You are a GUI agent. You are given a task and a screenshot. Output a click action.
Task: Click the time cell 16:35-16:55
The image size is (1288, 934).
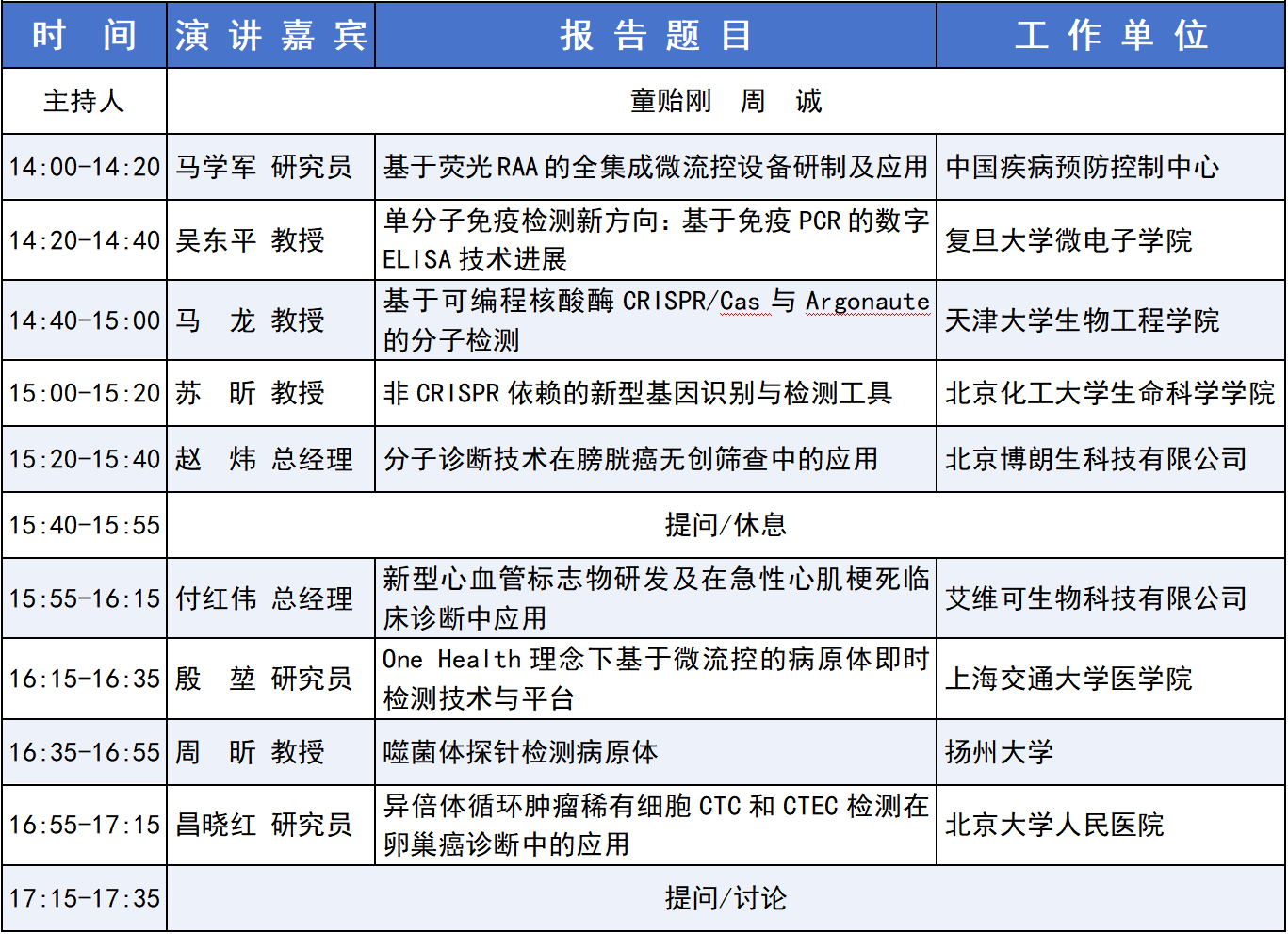[x=84, y=752]
